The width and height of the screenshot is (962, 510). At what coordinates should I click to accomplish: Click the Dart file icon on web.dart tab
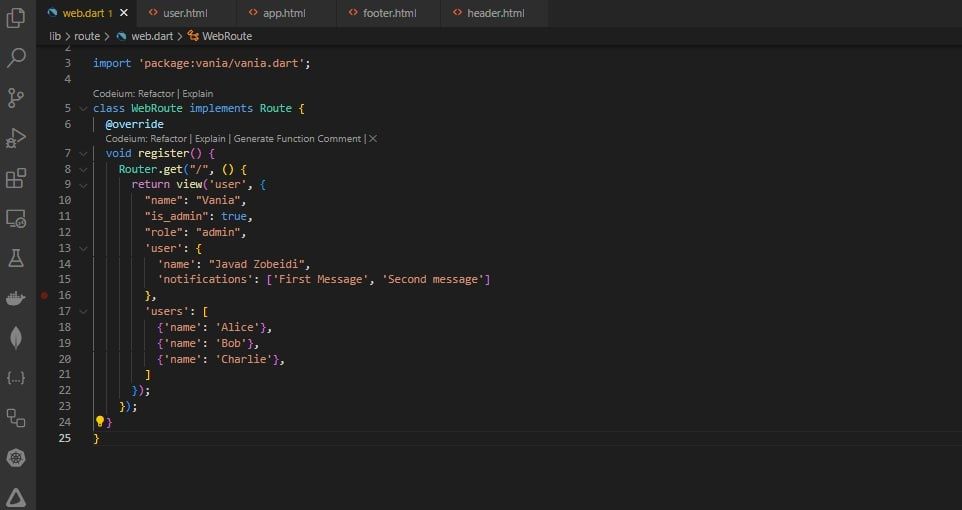pos(53,12)
